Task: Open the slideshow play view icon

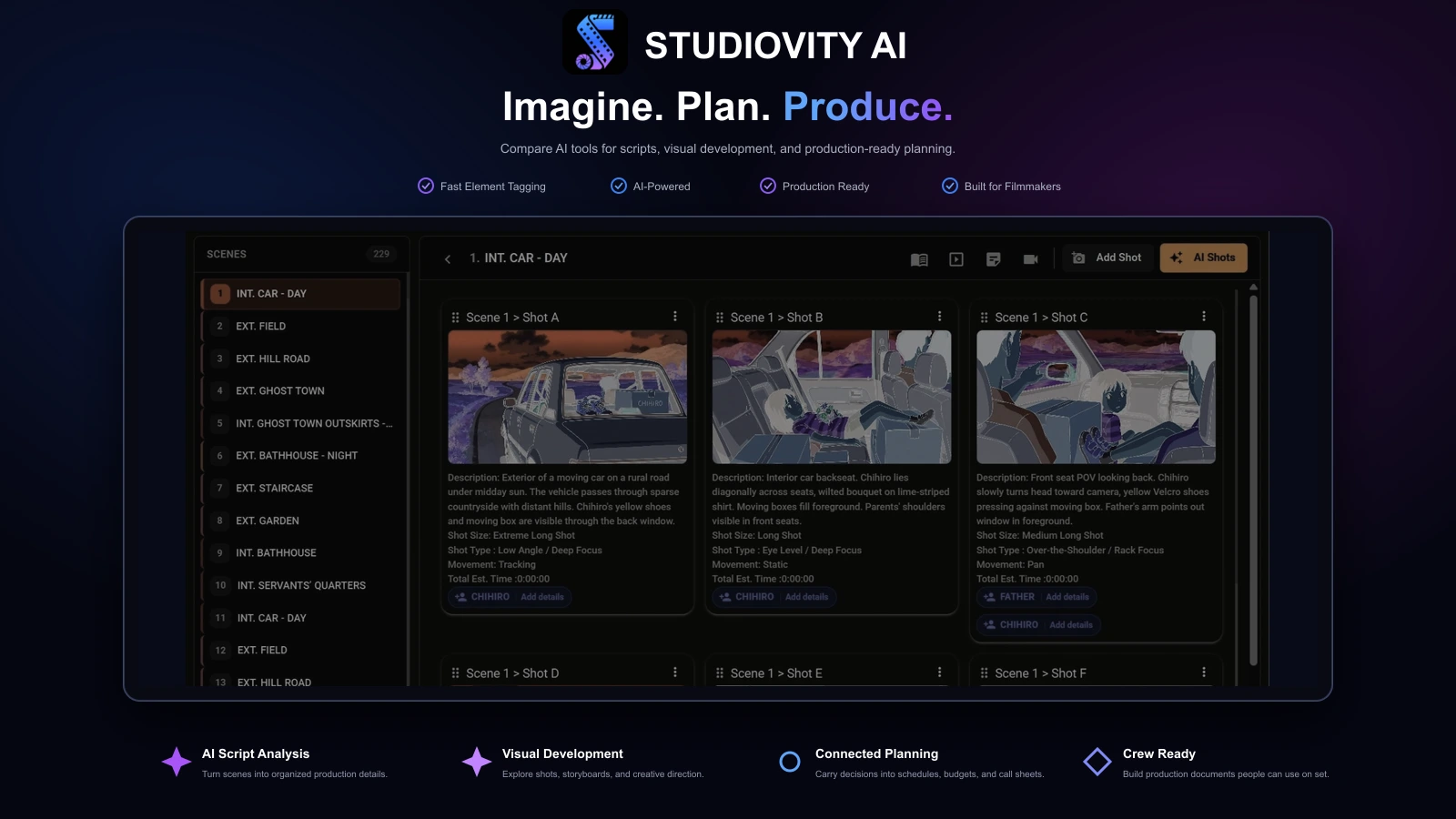Action: click(956, 259)
